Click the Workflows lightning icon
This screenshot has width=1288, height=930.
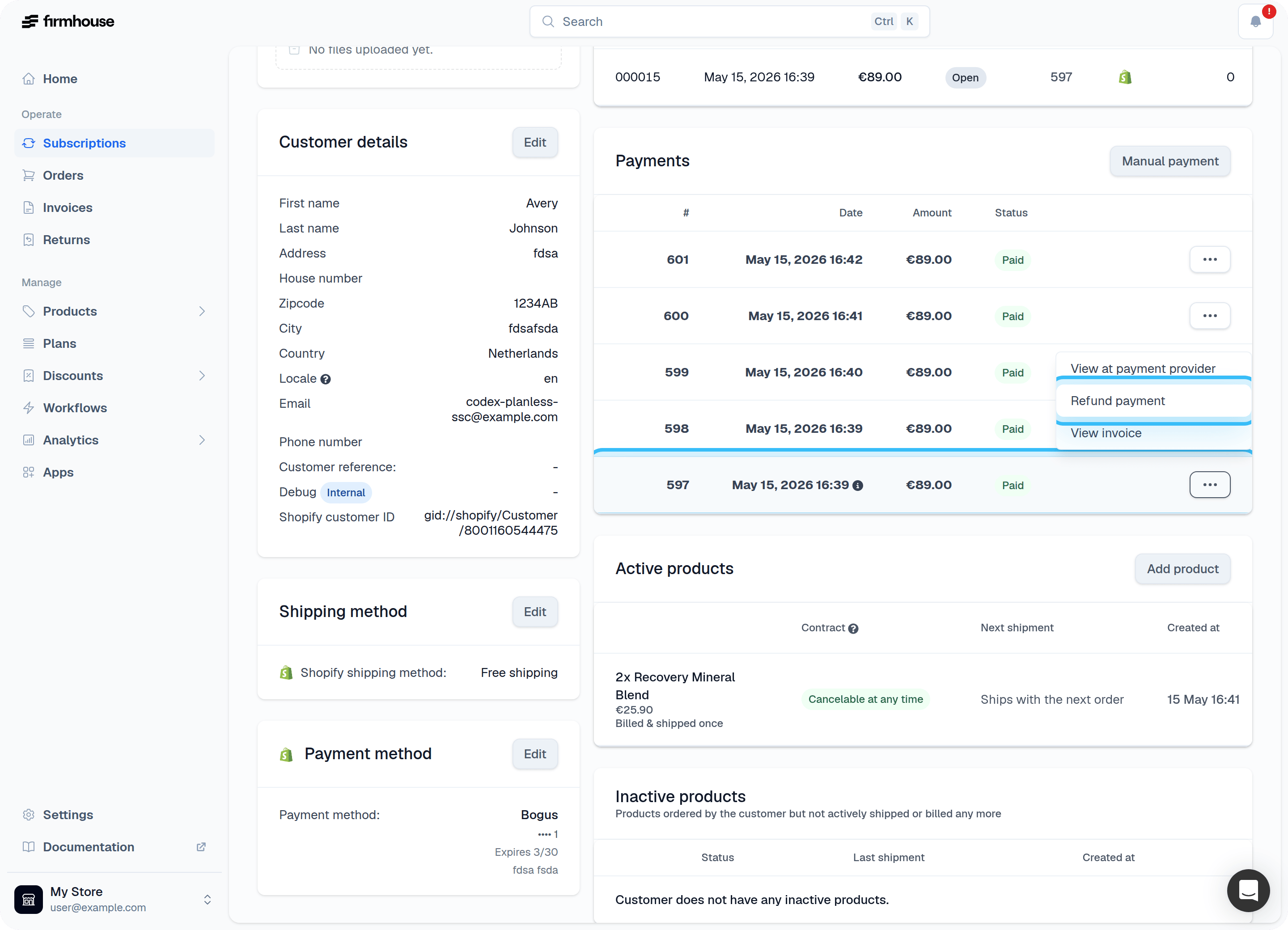(x=28, y=408)
